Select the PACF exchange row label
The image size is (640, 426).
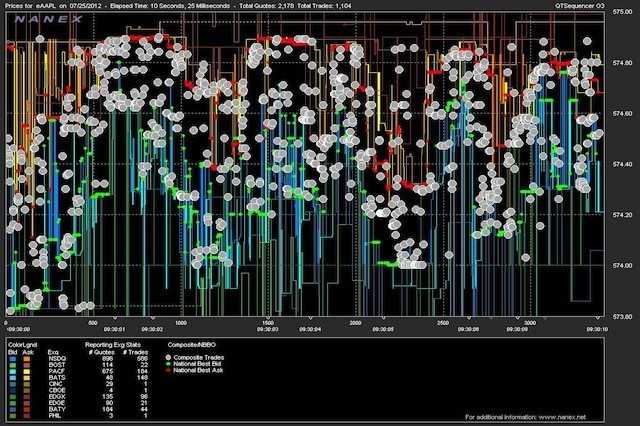click(57, 371)
